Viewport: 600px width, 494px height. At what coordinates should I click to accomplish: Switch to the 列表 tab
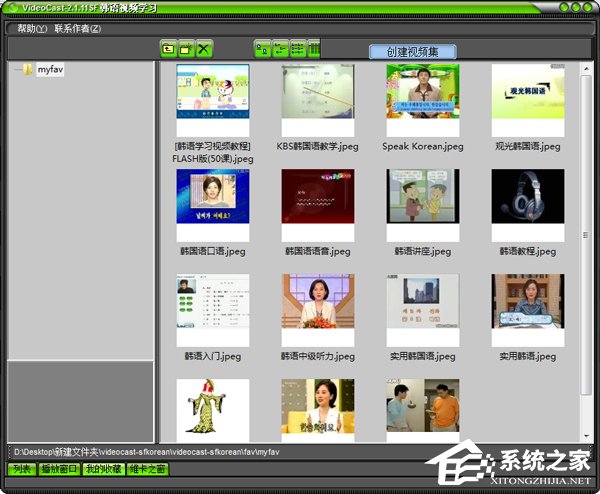(x=22, y=469)
